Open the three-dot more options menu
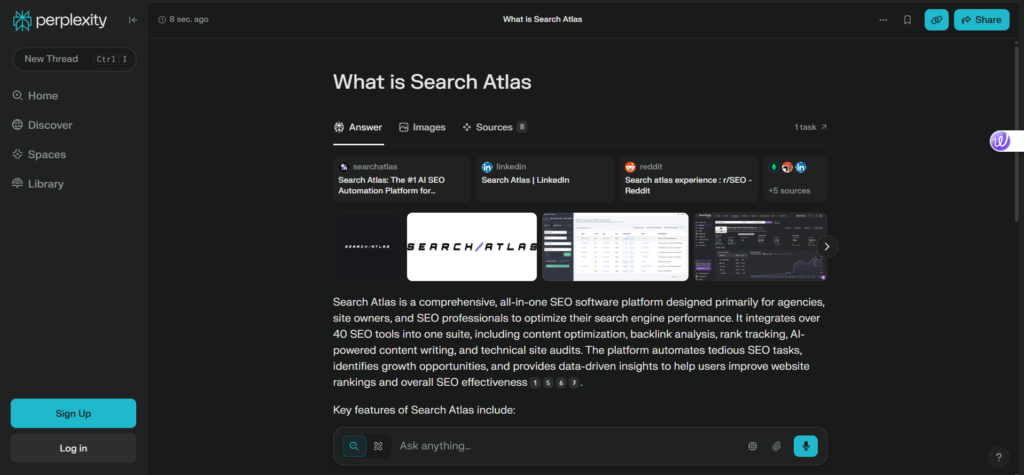 [x=883, y=20]
